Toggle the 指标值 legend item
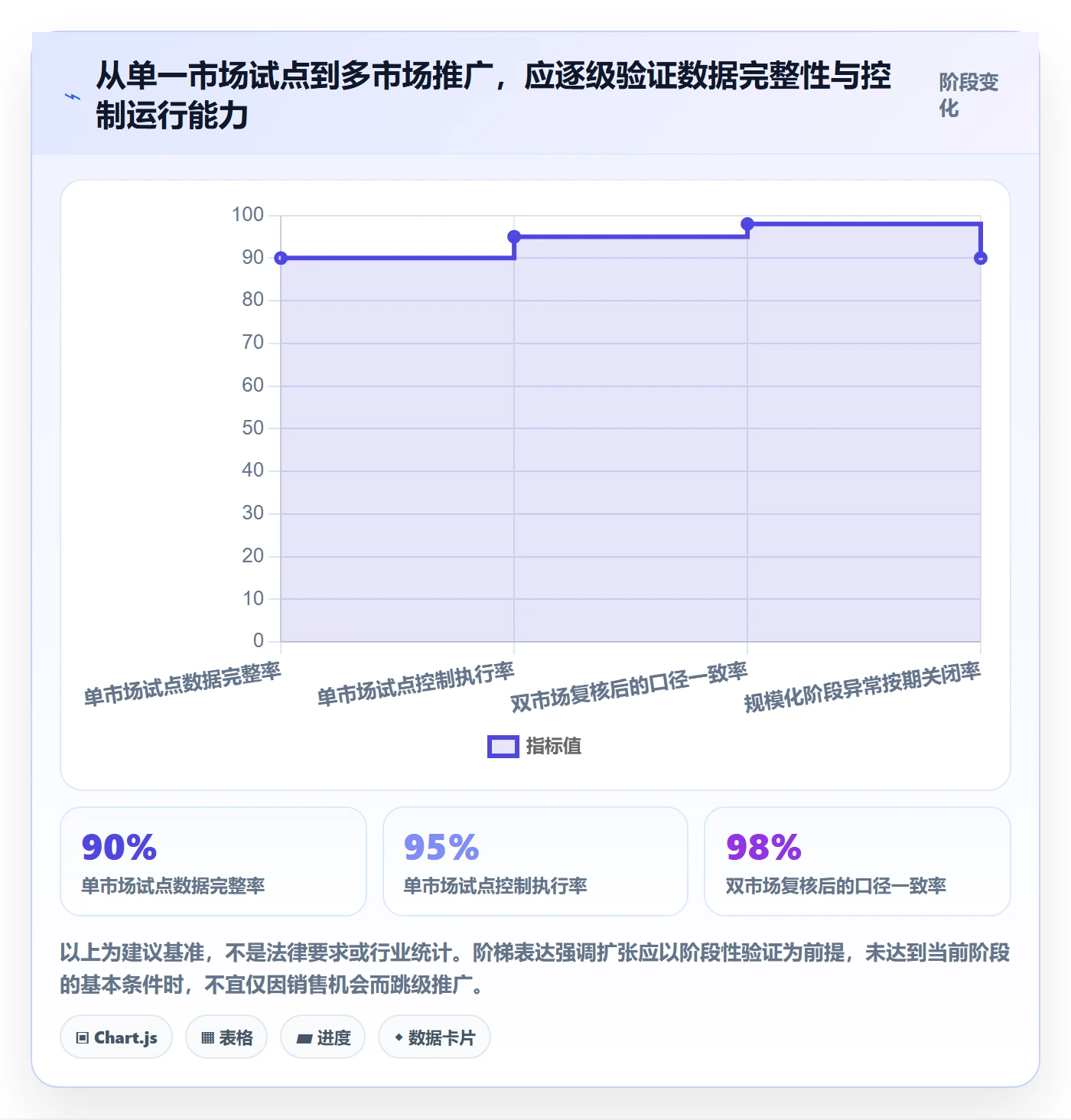 [x=534, y=746]
